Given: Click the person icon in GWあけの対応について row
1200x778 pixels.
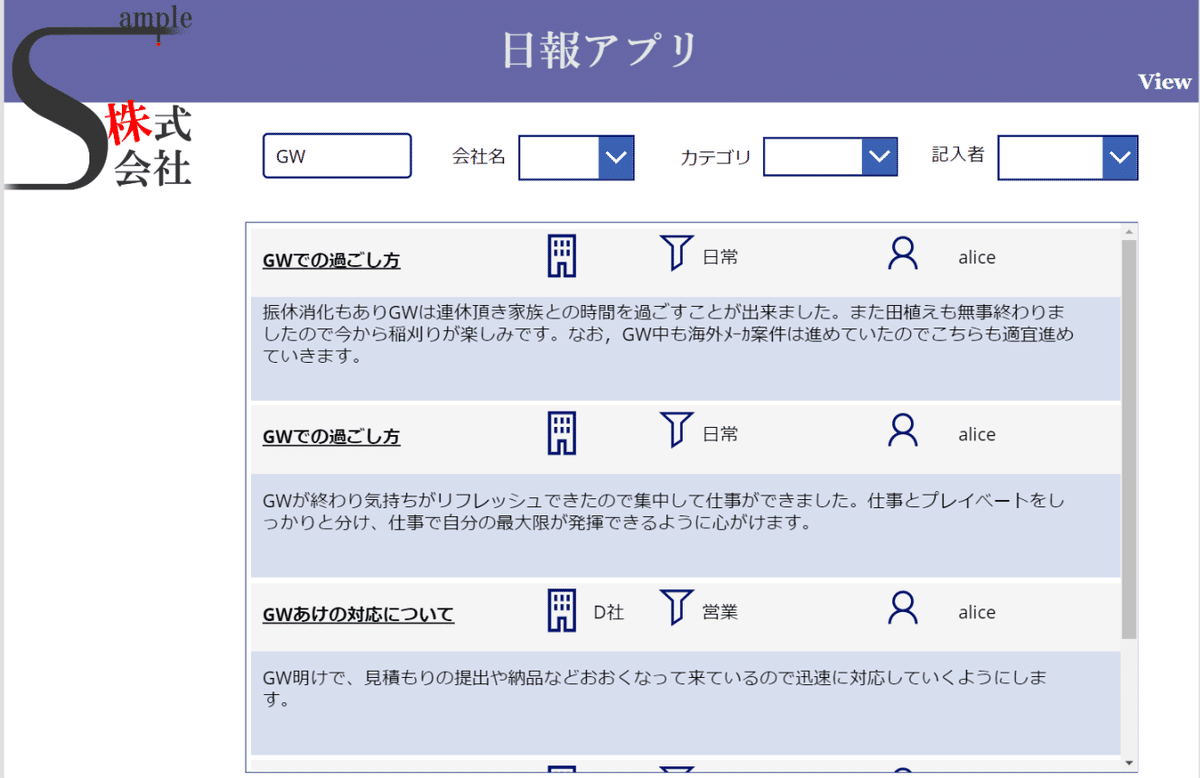Looking at the screenshot, I should (x=903, y=608).
